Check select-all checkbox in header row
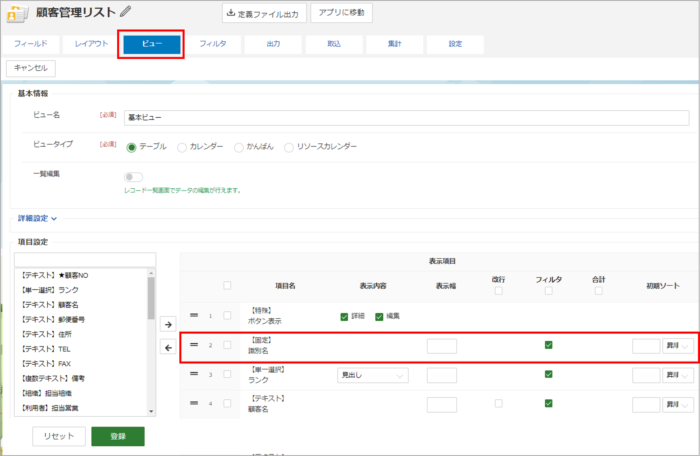This screenshot has height=456, width=700. (227, 285)
